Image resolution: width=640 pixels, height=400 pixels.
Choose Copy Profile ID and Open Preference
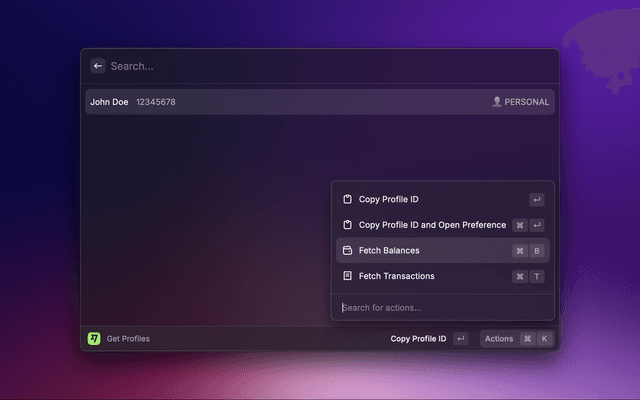point(432,225)
